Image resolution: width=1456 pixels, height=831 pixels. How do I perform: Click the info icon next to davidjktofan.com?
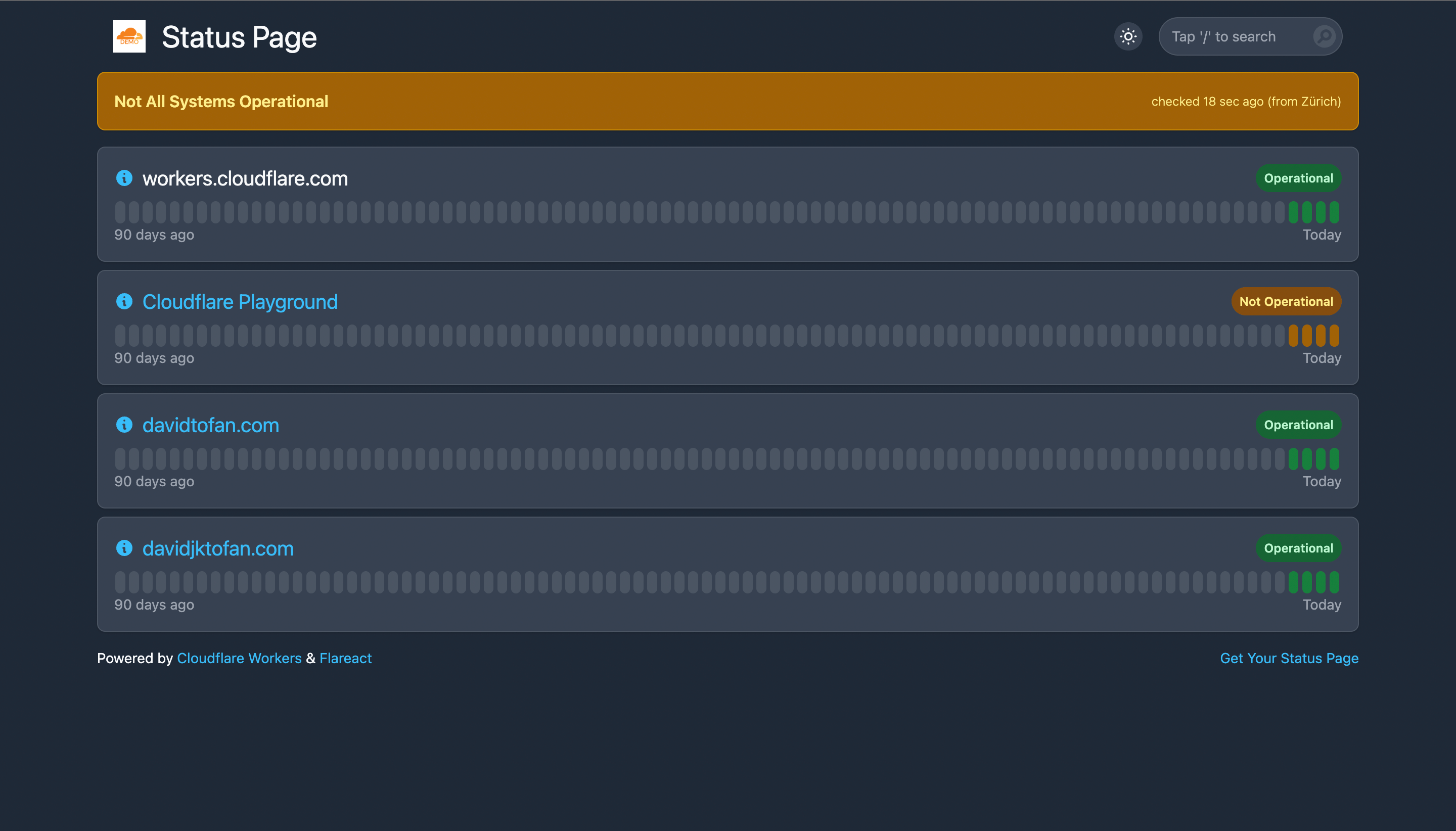coord(124,548)
